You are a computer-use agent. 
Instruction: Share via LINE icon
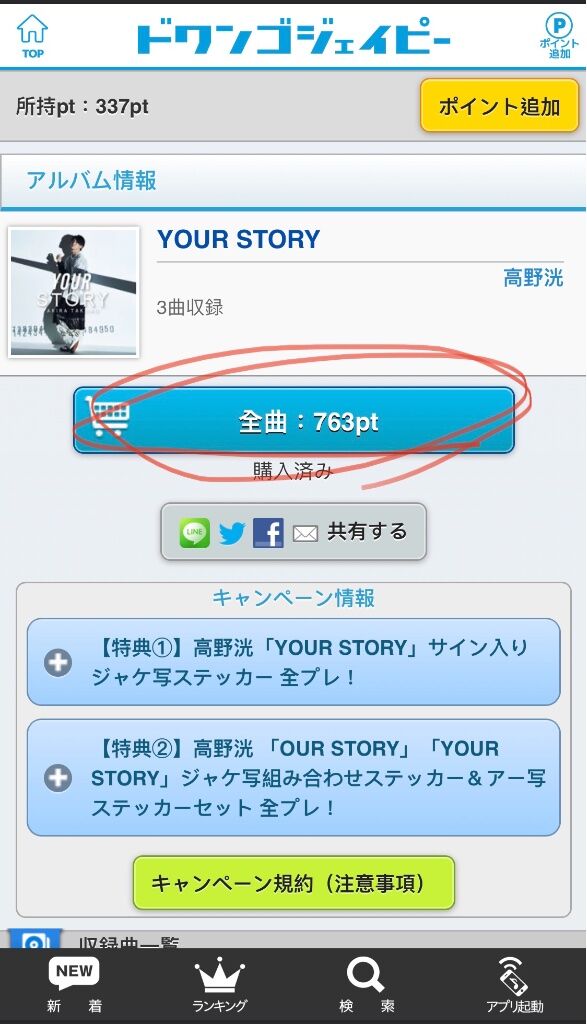click(x=195, y=533)
